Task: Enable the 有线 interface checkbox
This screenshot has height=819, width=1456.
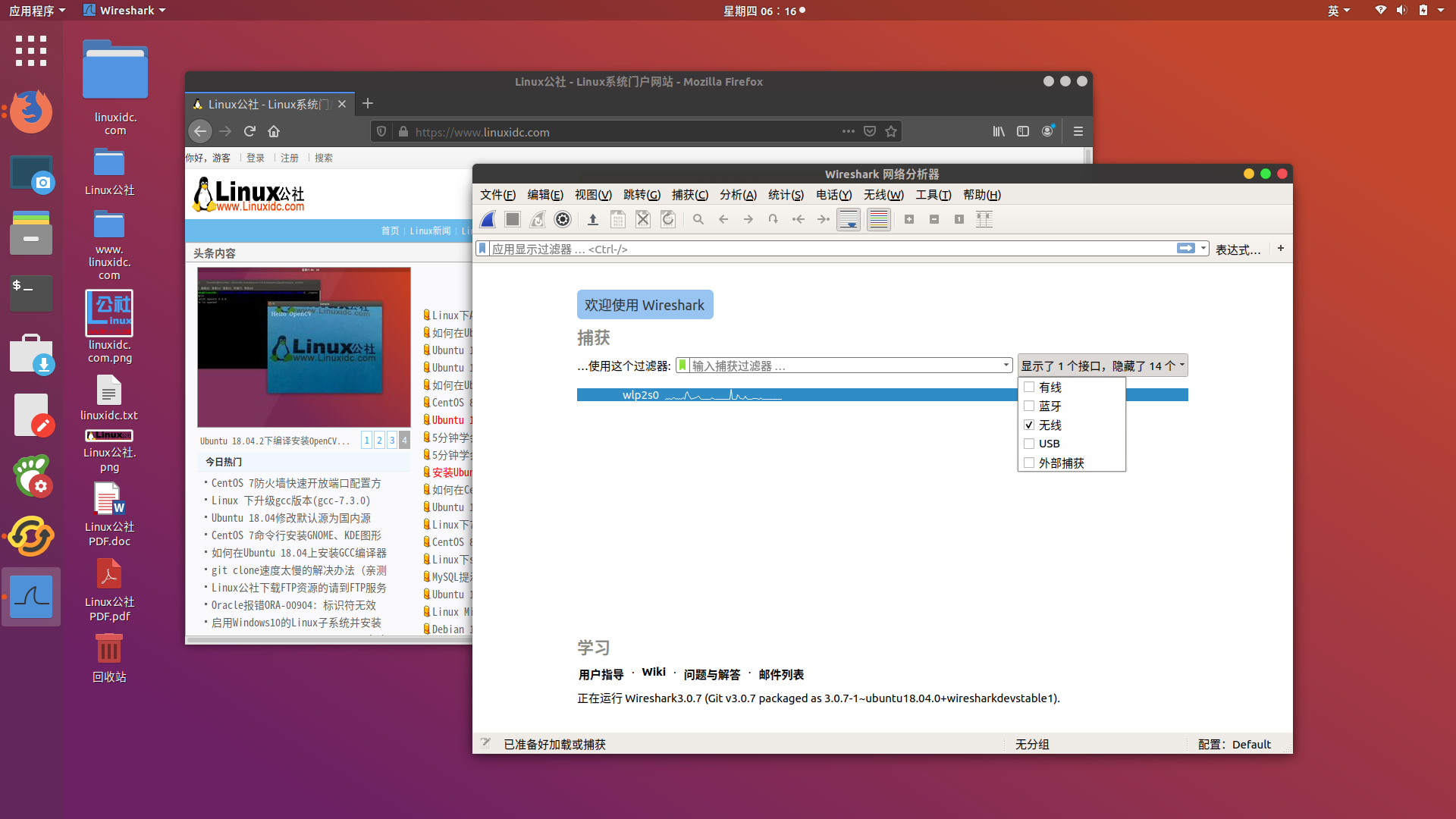Action: point(1029,387)
